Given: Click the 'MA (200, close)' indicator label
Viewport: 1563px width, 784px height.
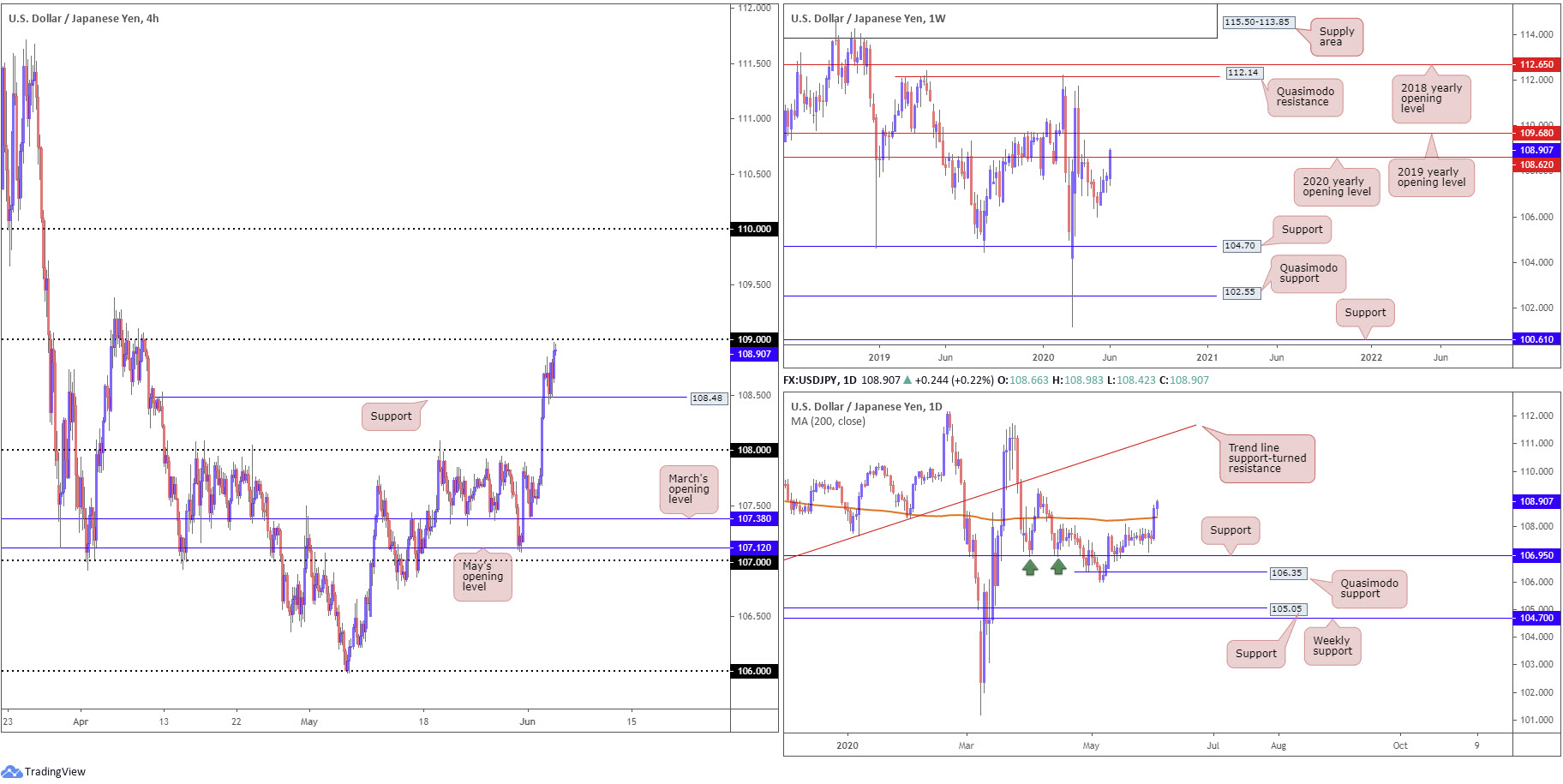Looking at the screenshot, I should [828, 421].
